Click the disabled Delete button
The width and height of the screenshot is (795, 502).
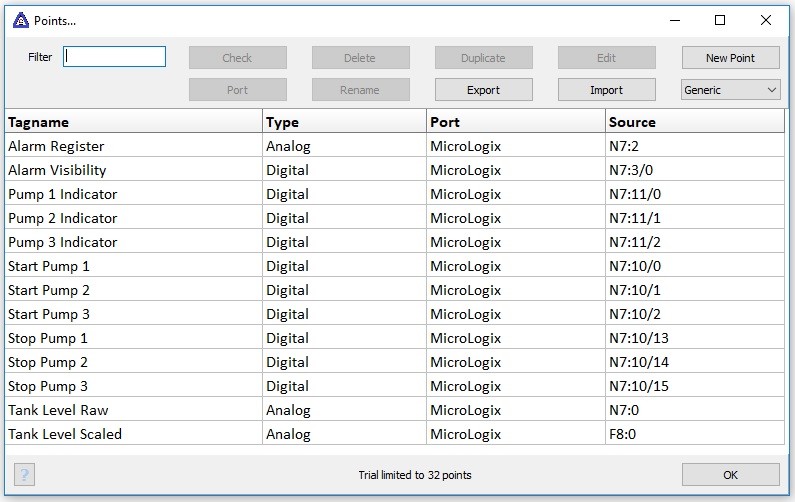(360, 58)
